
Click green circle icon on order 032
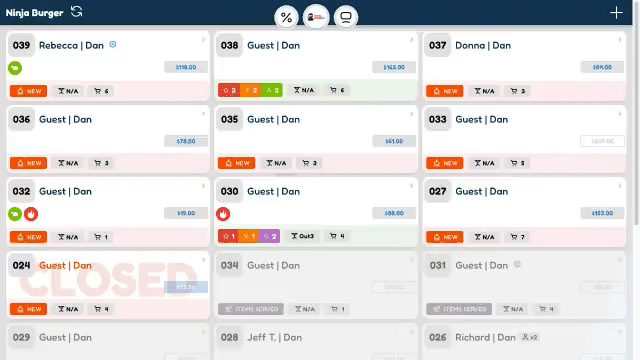[x=15, y=214]
